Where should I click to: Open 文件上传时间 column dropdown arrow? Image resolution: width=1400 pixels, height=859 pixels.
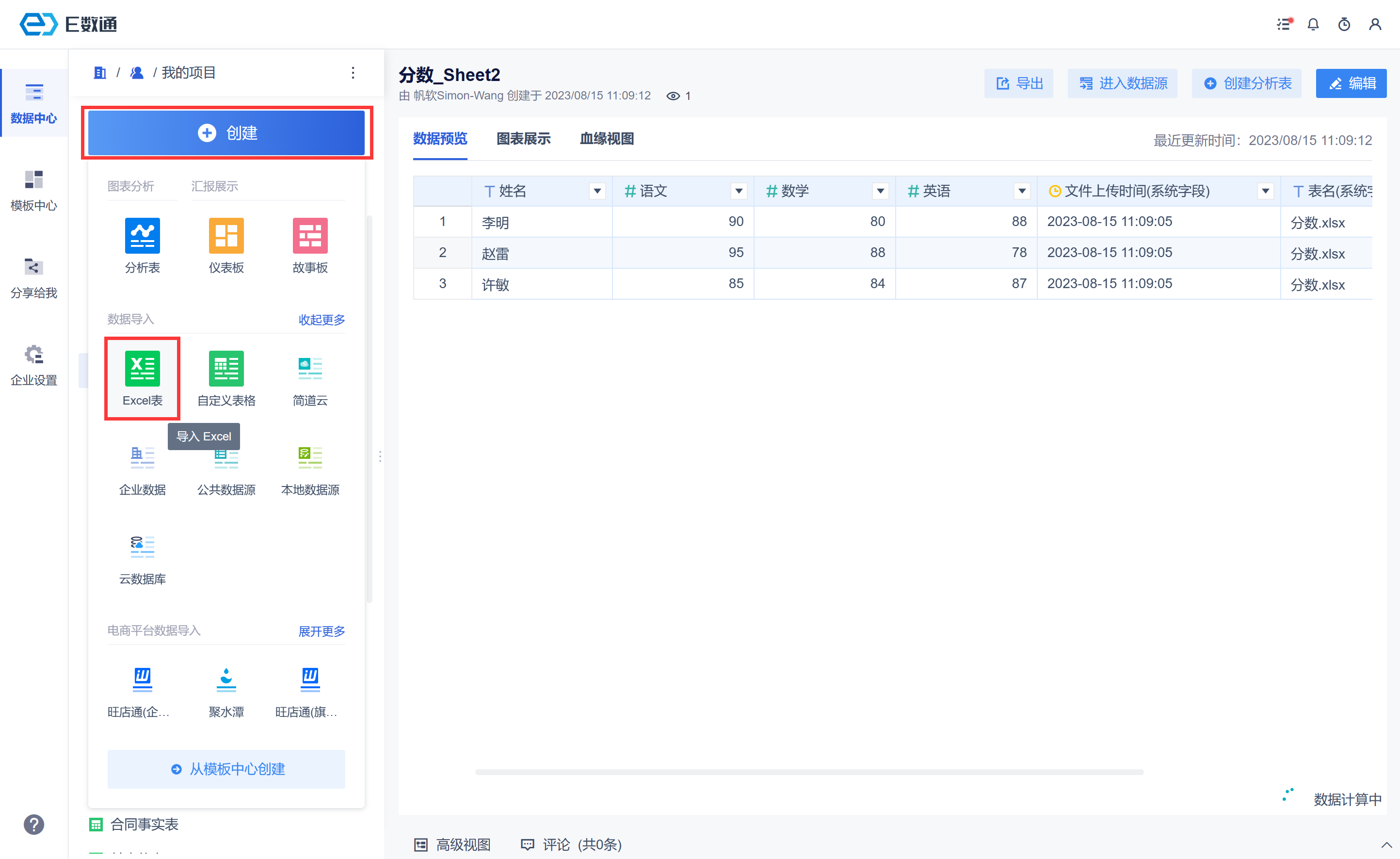[1265, 192]
